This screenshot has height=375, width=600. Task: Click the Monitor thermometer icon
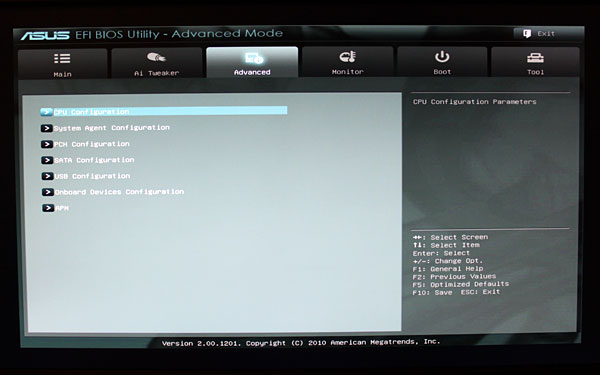[x=347, y=57]
